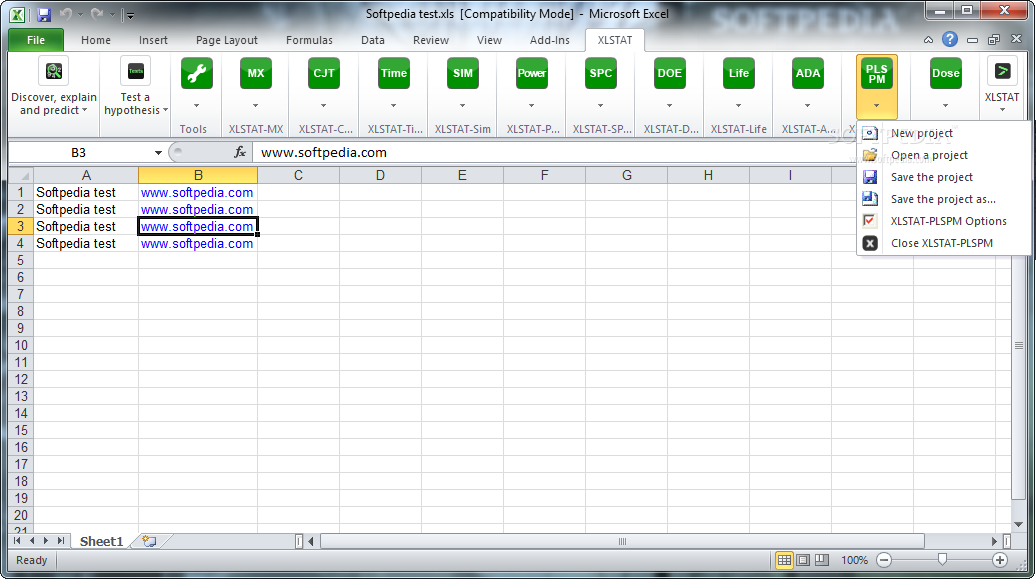Click the Undo icon in title bar

point(65,14)
